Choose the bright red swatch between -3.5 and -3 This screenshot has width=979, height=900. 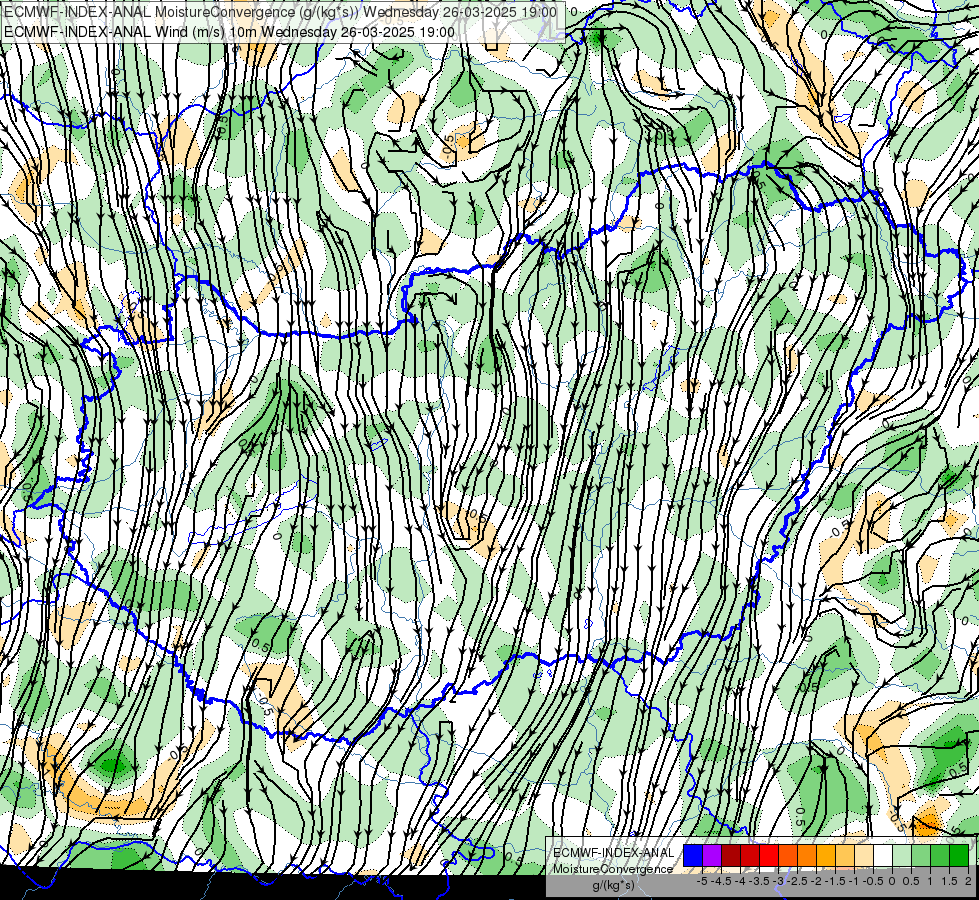pos(769,855)
